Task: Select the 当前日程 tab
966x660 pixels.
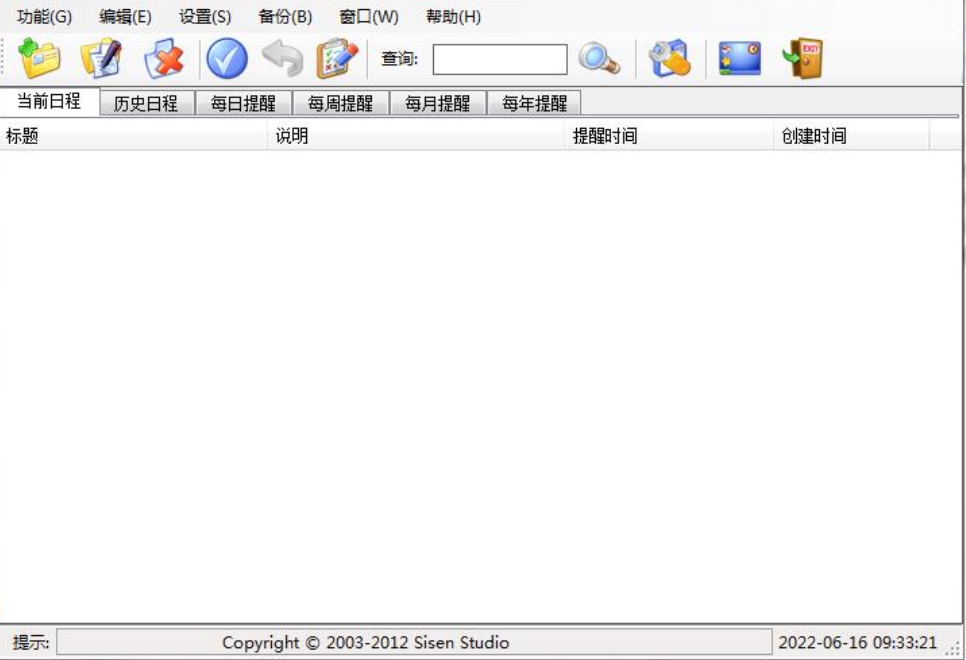Action: 49,102
